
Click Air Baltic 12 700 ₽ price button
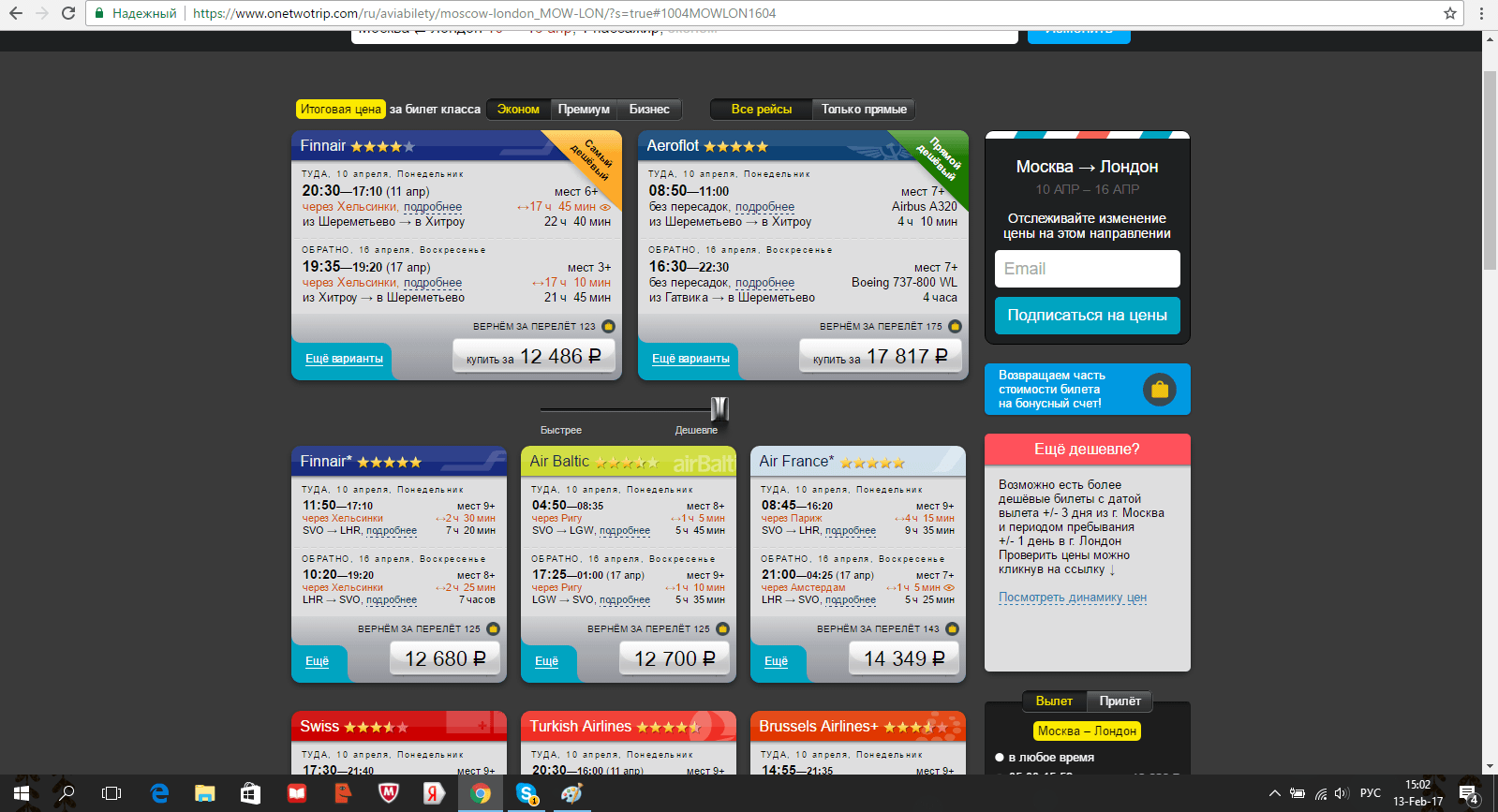coord(675,659)
